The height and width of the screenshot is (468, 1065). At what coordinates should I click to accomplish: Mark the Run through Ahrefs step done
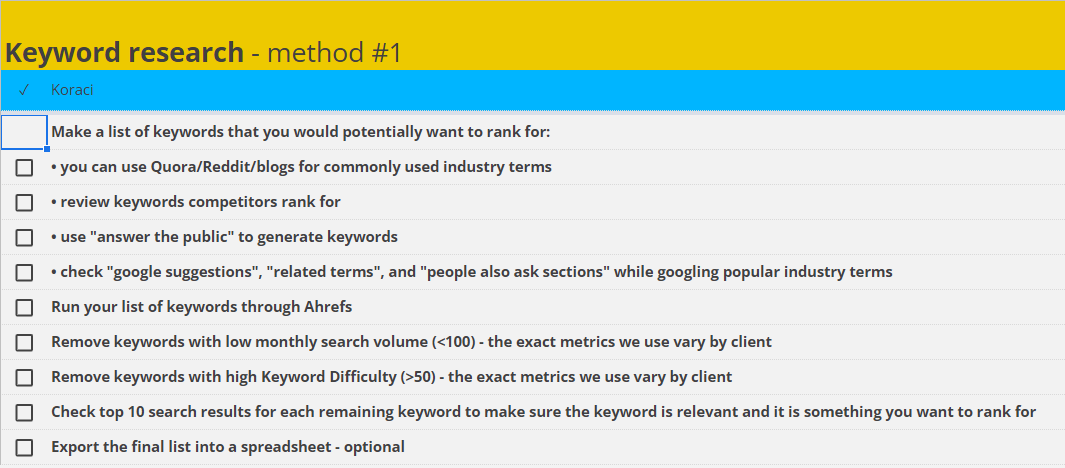pyautogui.click(x=24, y=307)
